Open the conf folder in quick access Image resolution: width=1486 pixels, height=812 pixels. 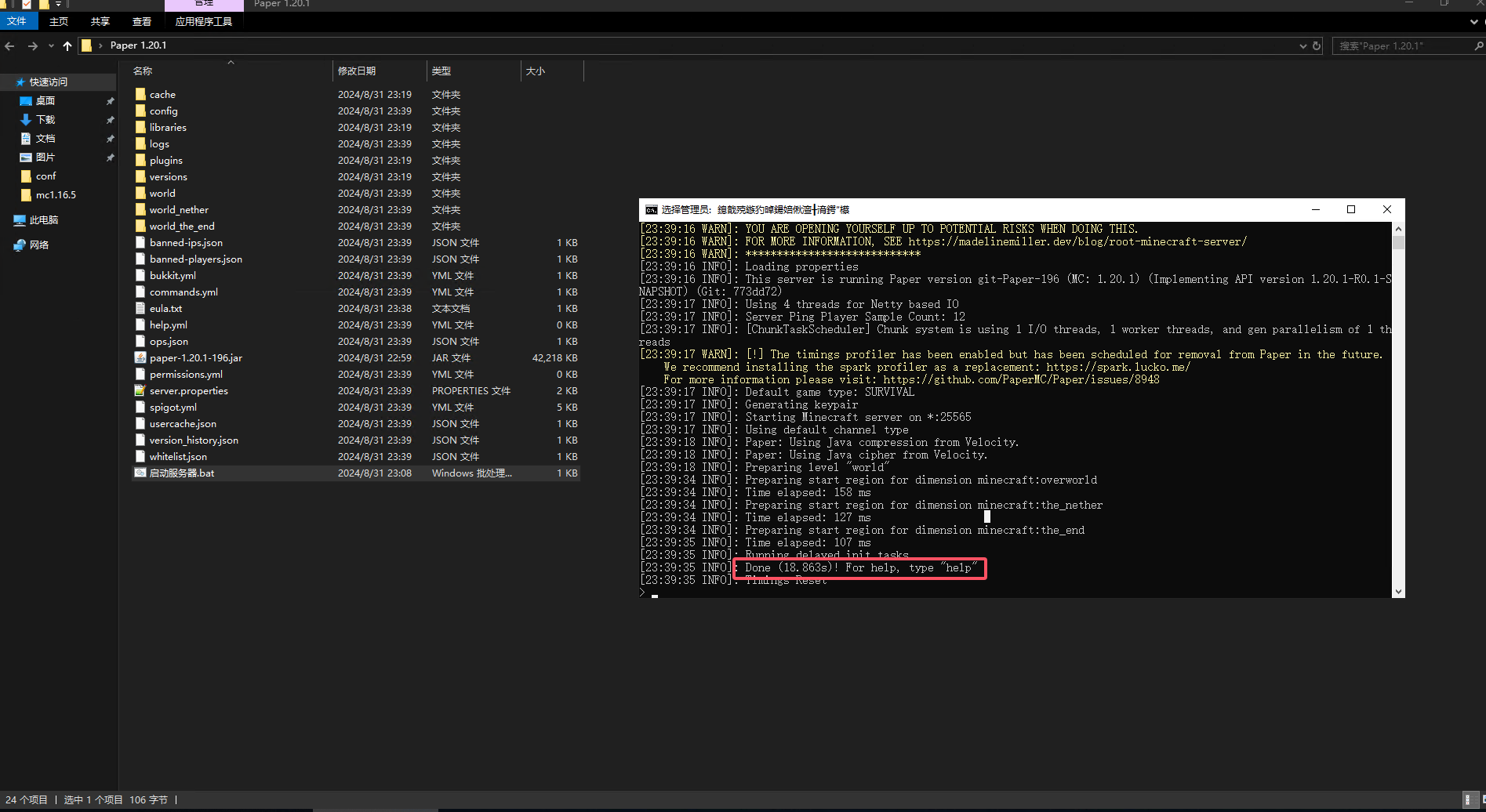(45, 176)
